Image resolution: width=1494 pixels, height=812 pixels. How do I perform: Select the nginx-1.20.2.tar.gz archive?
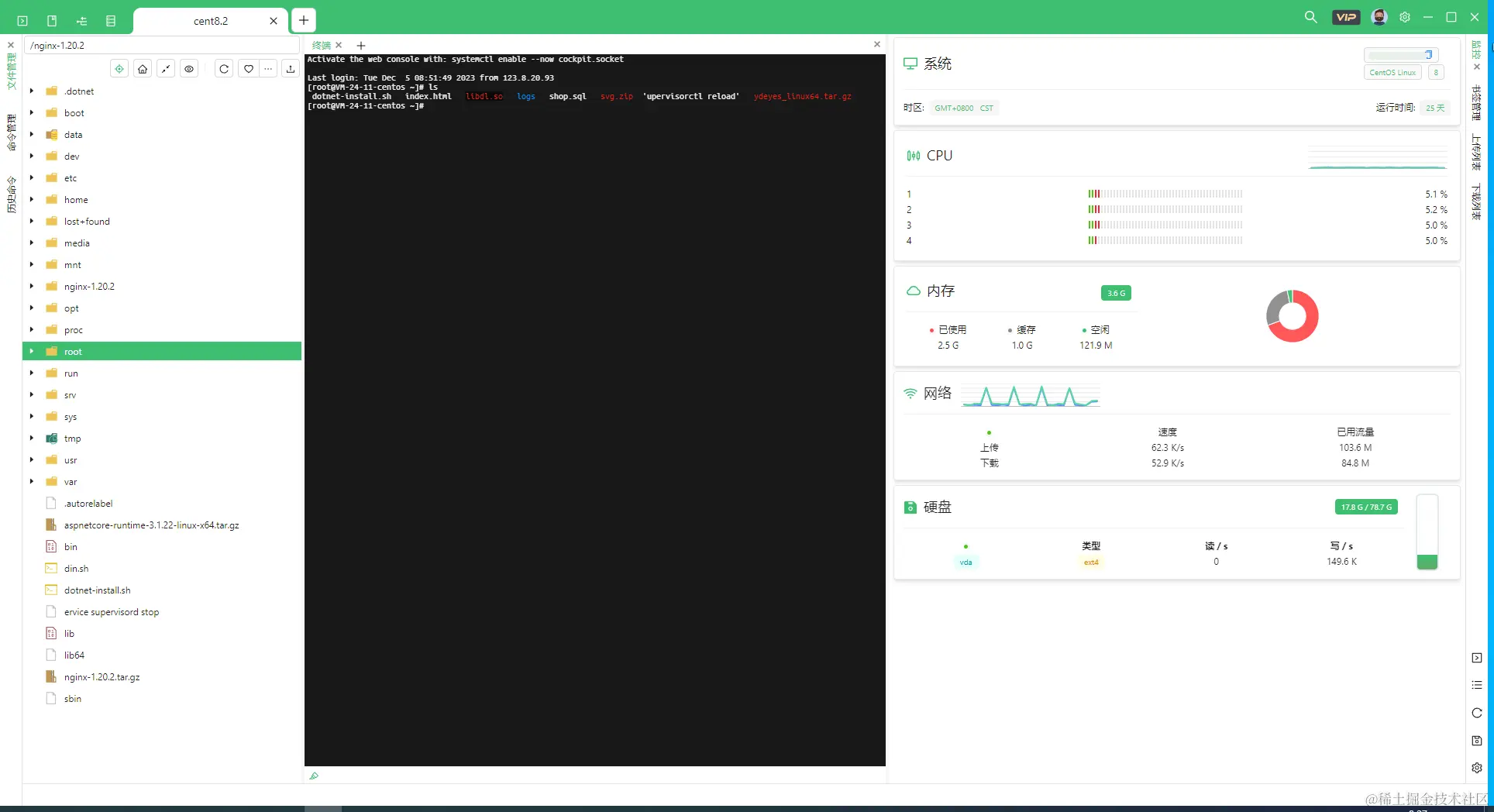[162, 676]
